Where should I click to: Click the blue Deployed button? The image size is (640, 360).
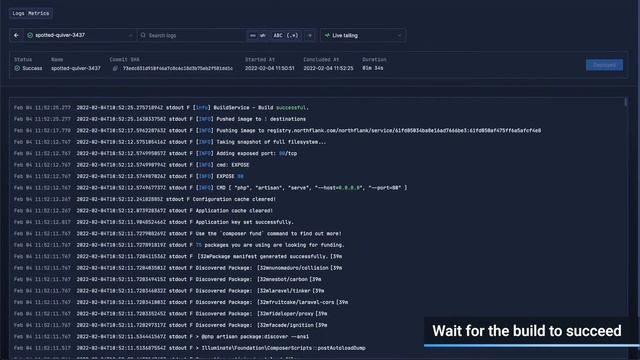click(x=604, y=65)
